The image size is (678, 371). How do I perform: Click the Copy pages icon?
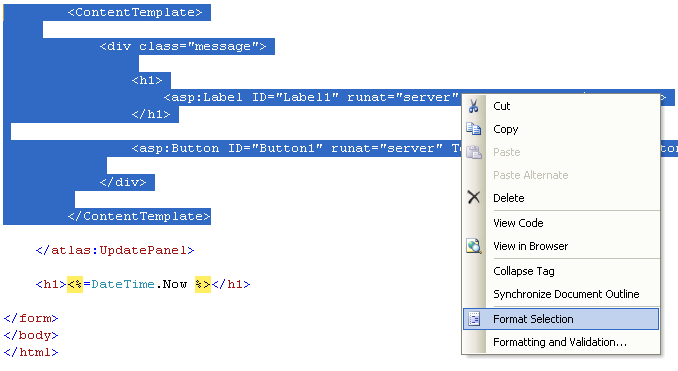click(473, 129)
